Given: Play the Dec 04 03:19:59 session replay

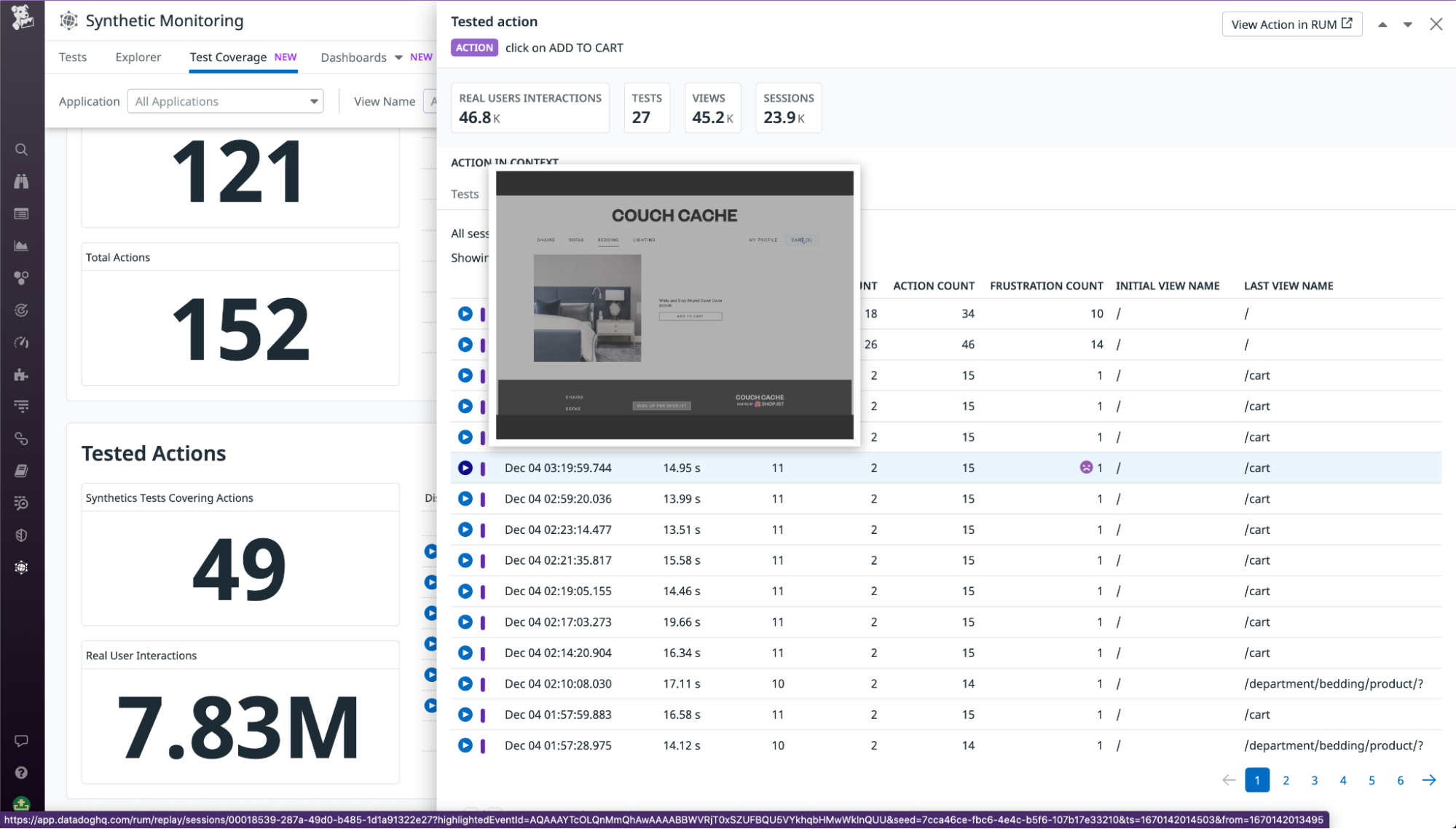Looking at the screenshot, I should (465, 468).
